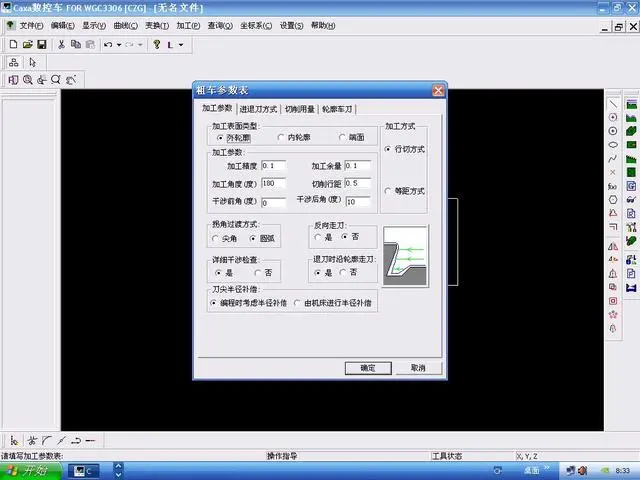The image size is (640, 480).
Task: Click the 加工精度 input field
Action: click(x=273, y=166)
